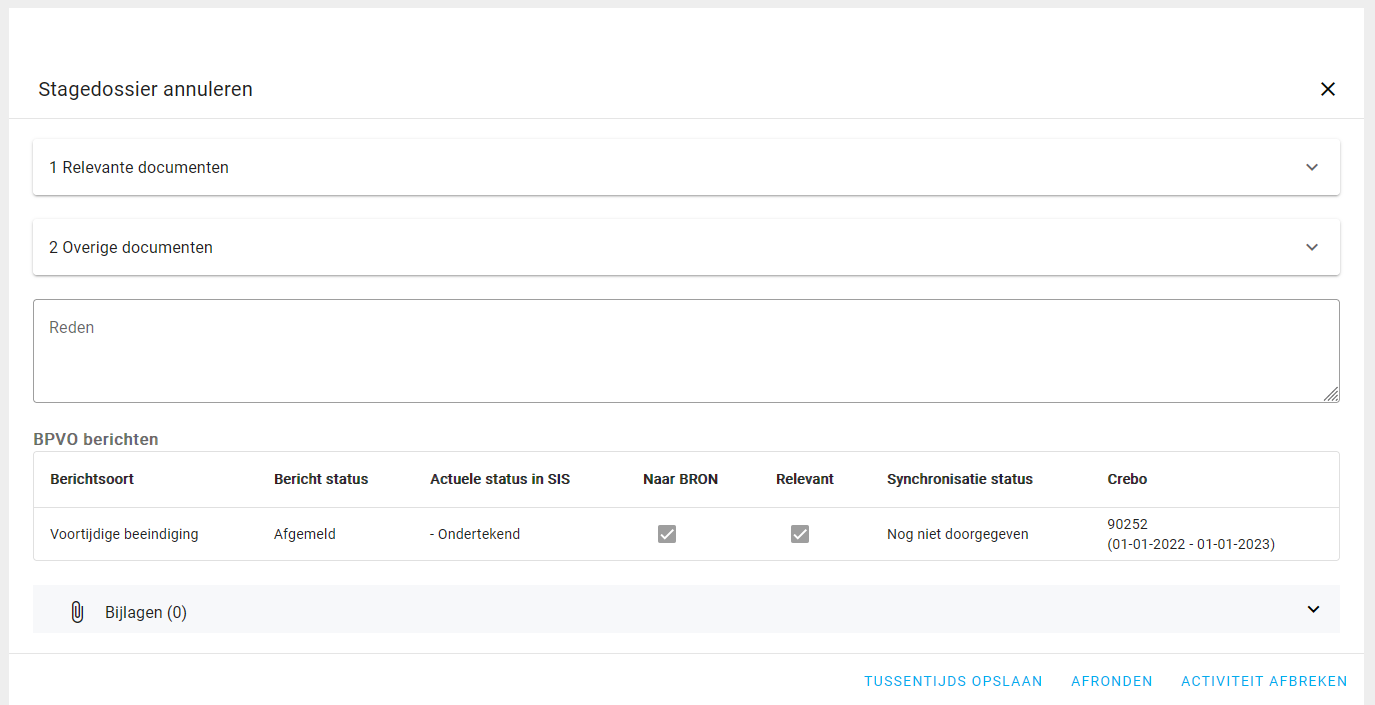Click the ACTIVITEIT AFBREKEN link
The height and width of the screenshot is (705, 1375).
pos(1264,681)
